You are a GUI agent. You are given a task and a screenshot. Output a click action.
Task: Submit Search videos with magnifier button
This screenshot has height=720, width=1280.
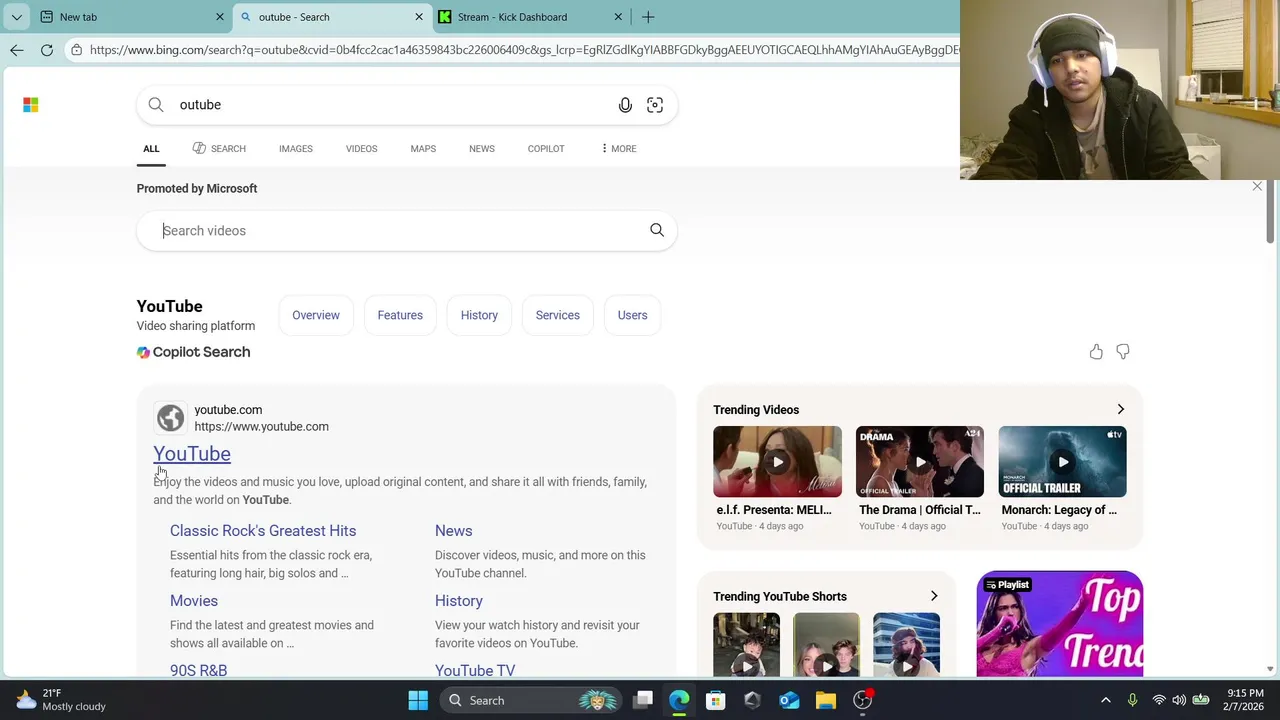pos(657,231)
